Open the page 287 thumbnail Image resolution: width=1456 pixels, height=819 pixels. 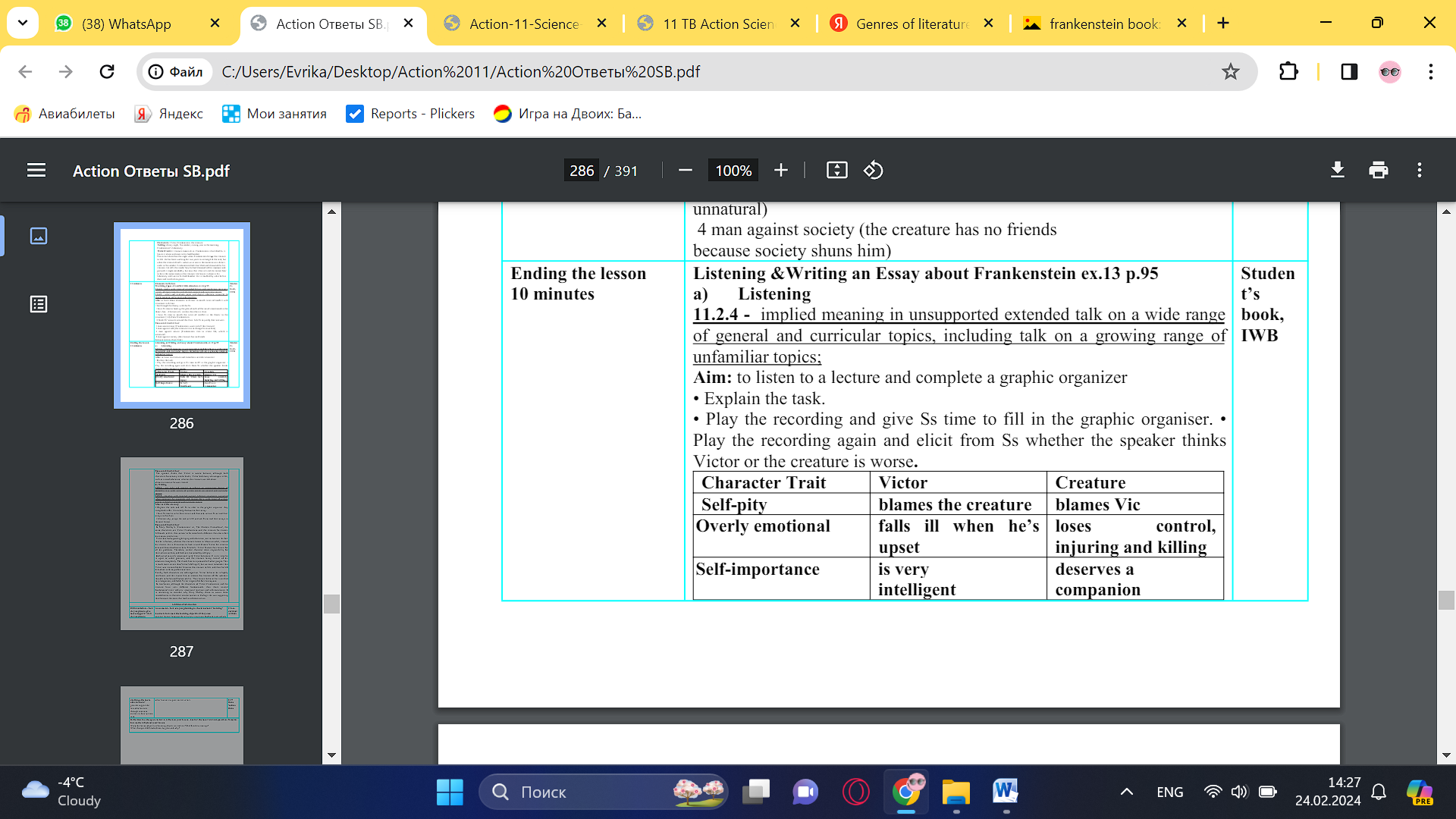(x=182, y=544)
